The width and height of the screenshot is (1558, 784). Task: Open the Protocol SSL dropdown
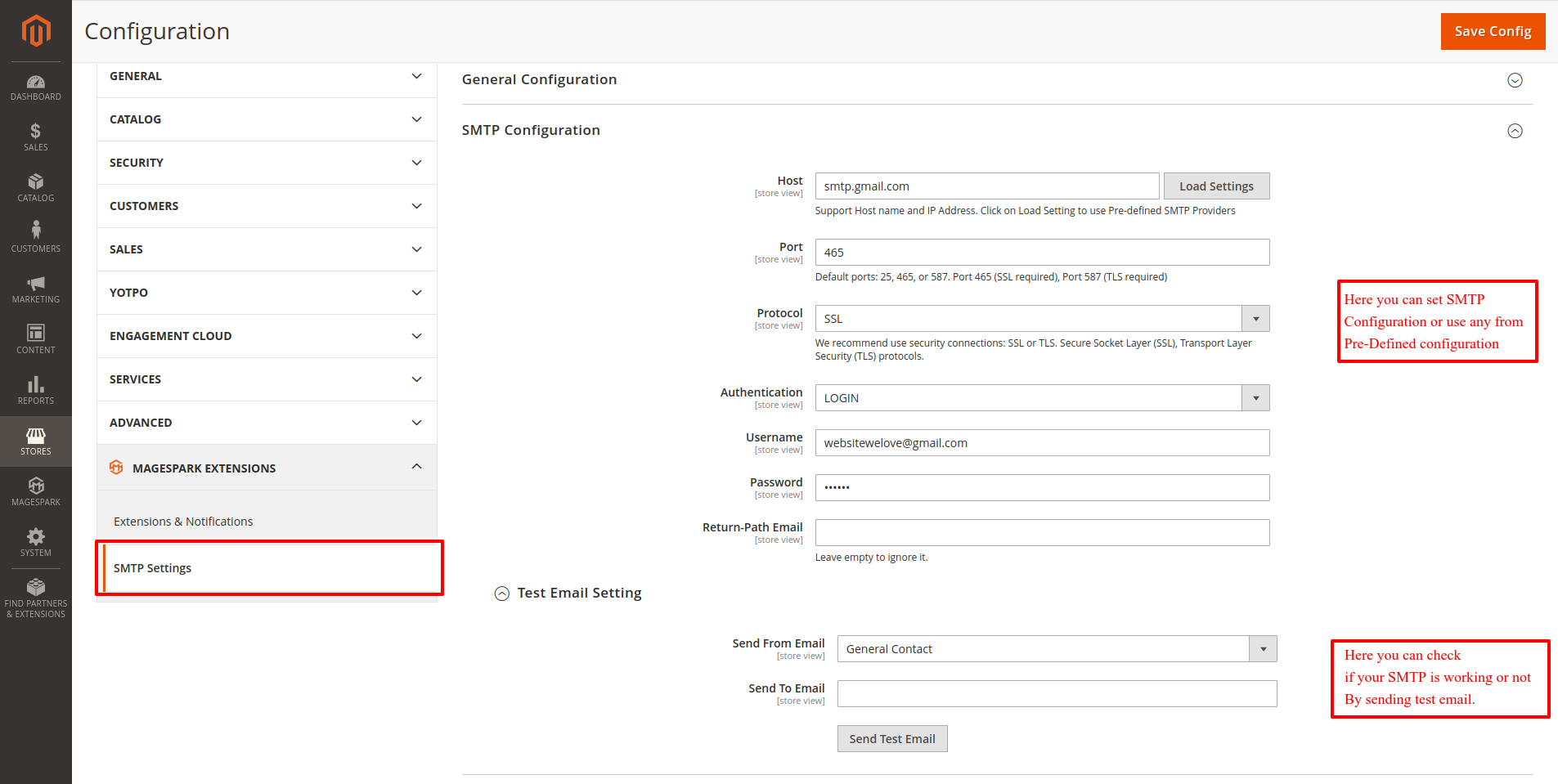[1042, 319]
